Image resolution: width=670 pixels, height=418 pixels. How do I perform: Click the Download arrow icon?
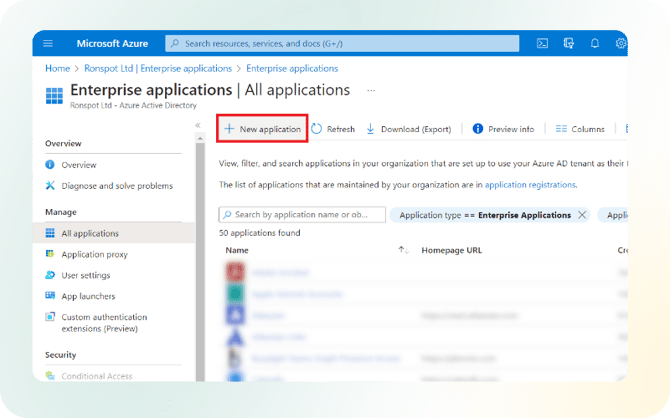pos(370,129)
